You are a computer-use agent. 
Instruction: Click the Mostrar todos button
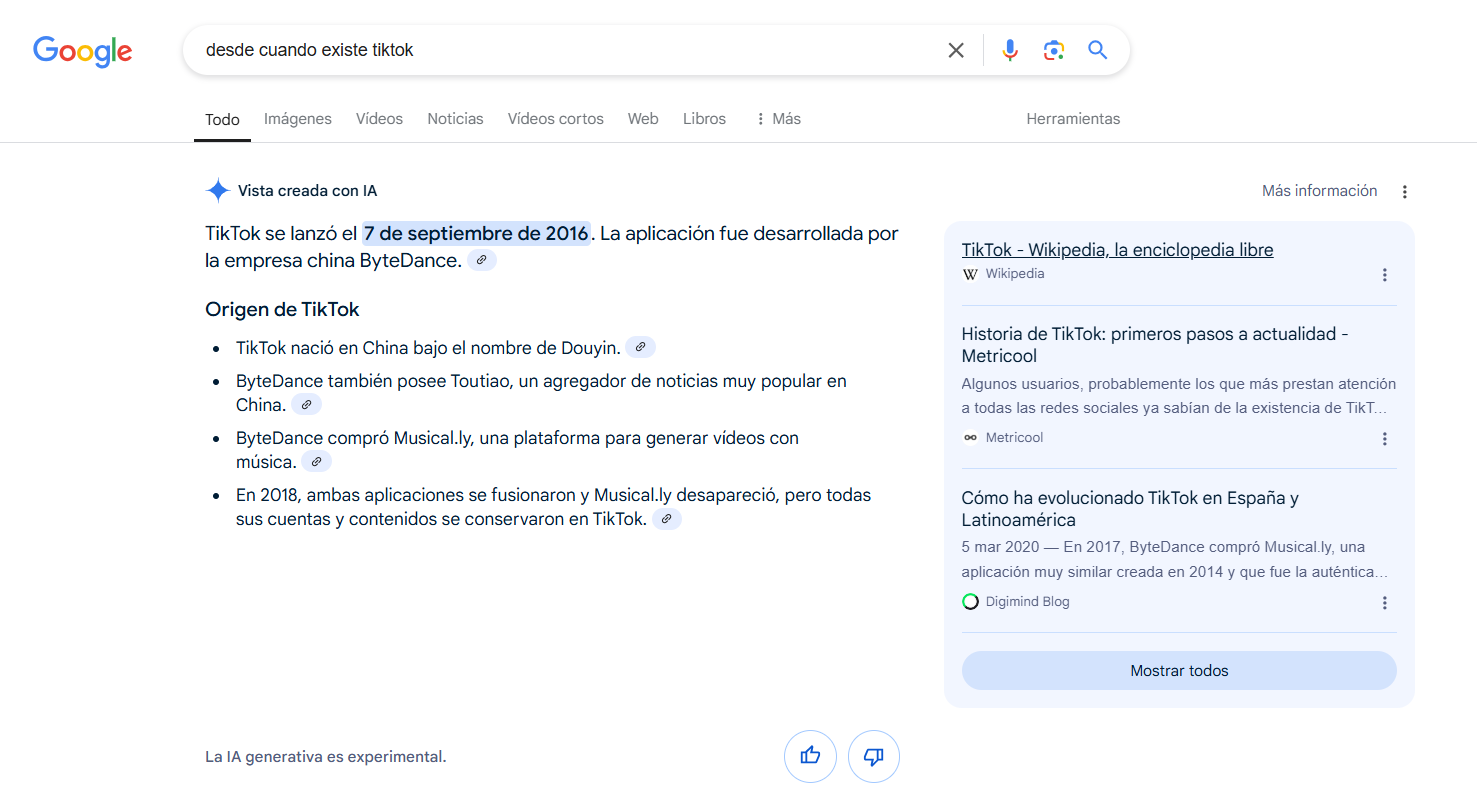pos(1178,671)
